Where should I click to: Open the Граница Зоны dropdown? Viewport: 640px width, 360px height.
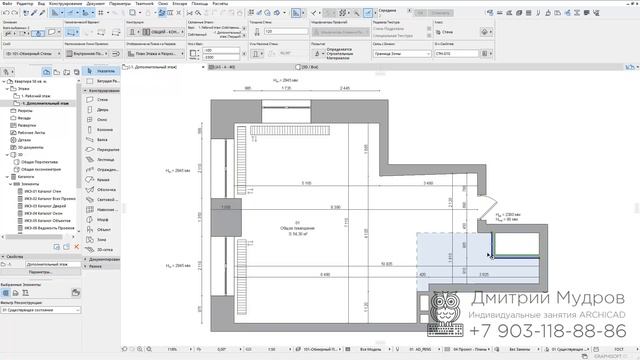(402, 53)
